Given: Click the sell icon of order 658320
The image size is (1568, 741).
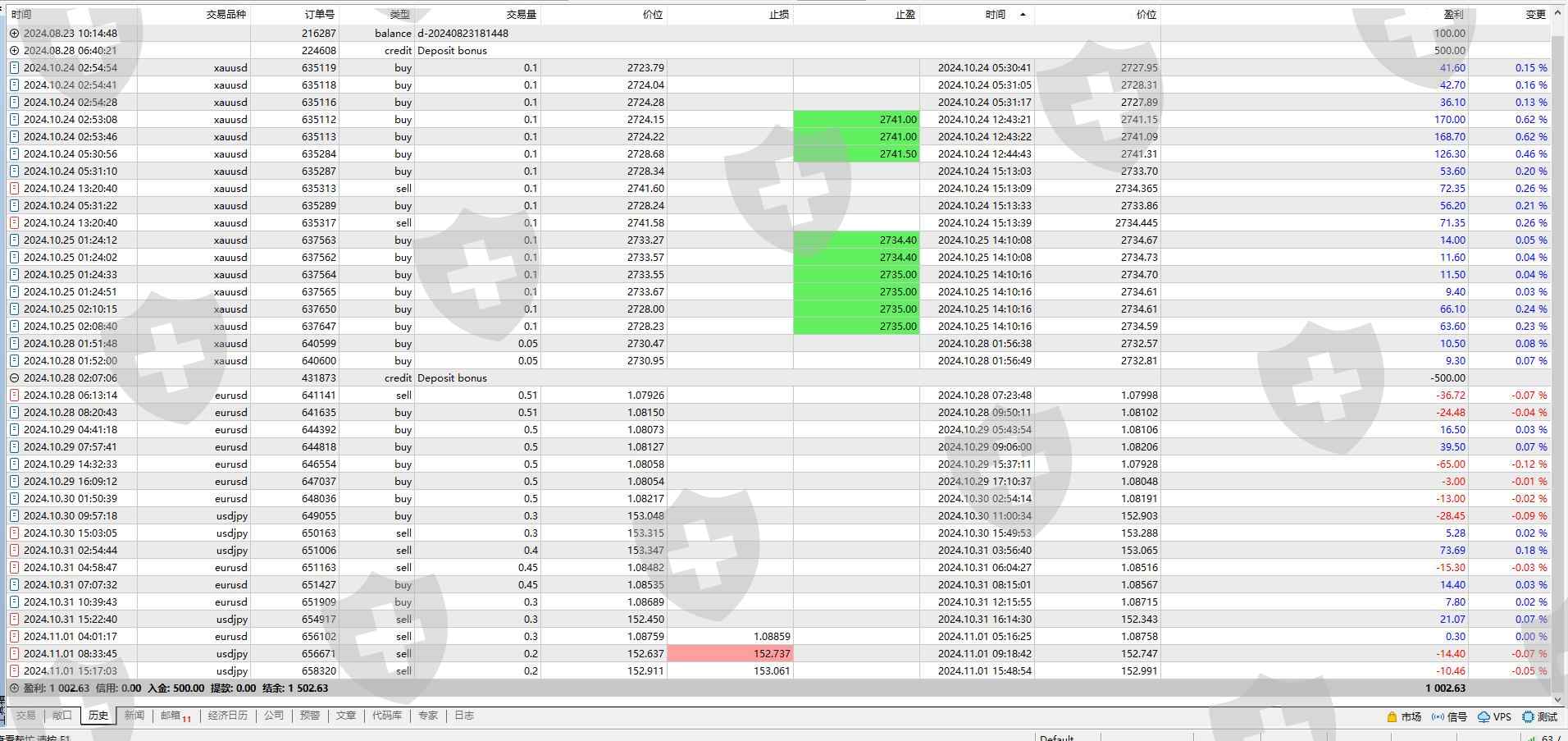Looking at the screenshot, I should (x=14, y=671).
